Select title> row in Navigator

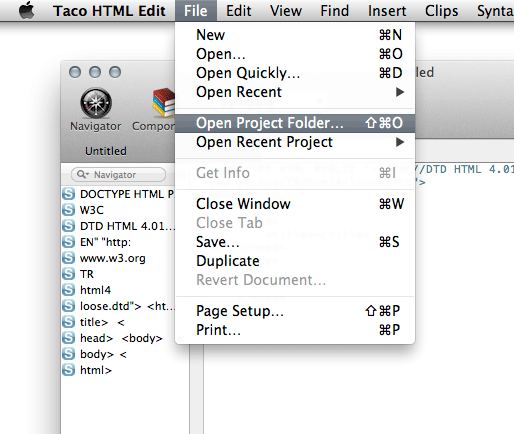pos(118,322)
